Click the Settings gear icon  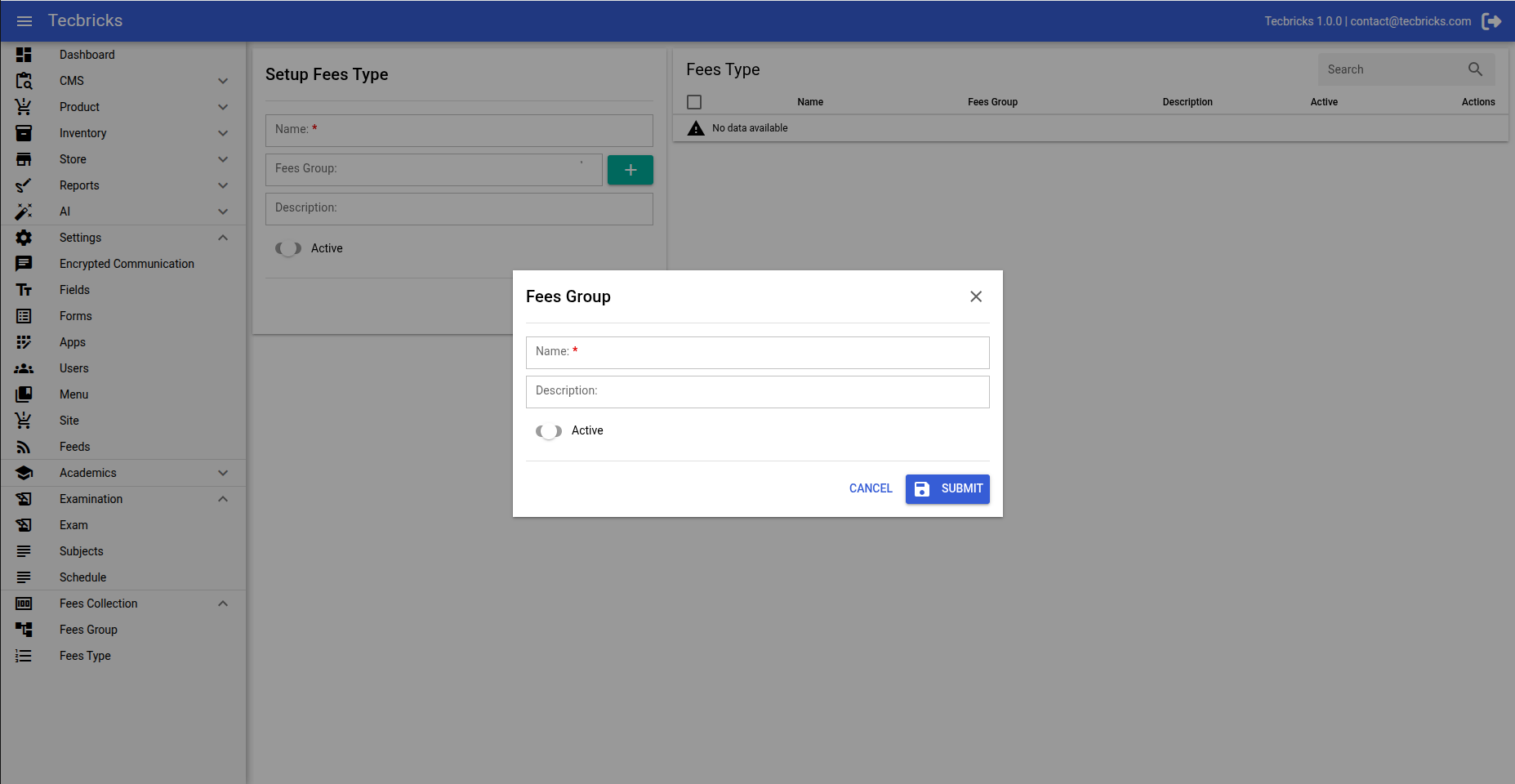[x=24, y=238]
